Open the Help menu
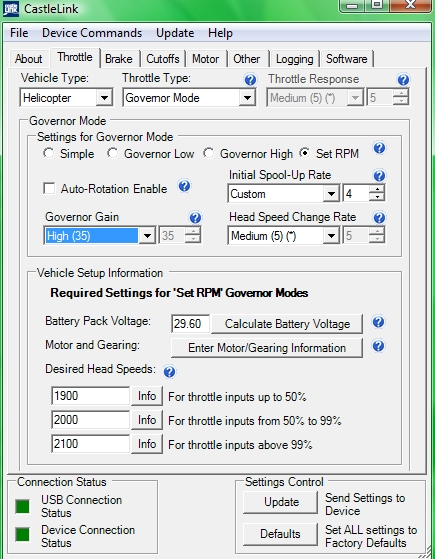The height and width of the screenshot is (559, 435). coord(220,33)
